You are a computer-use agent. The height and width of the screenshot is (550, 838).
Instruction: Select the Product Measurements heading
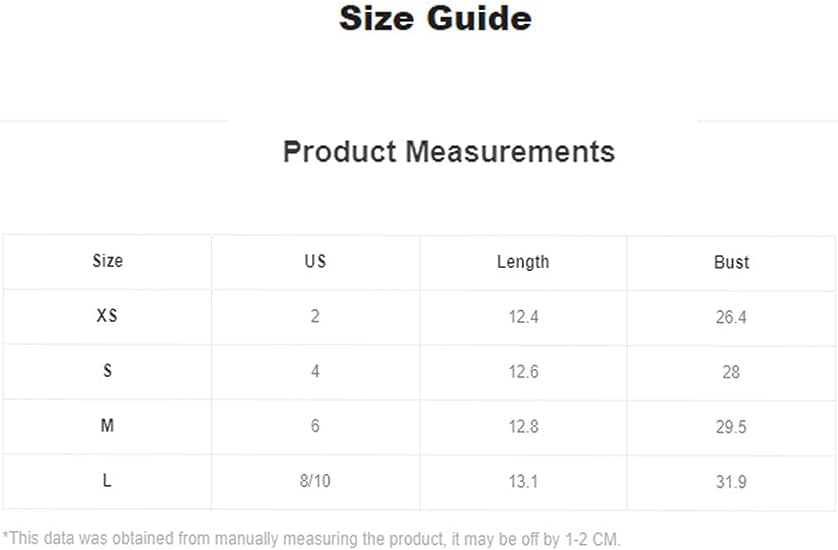click(x=448, y=152)
